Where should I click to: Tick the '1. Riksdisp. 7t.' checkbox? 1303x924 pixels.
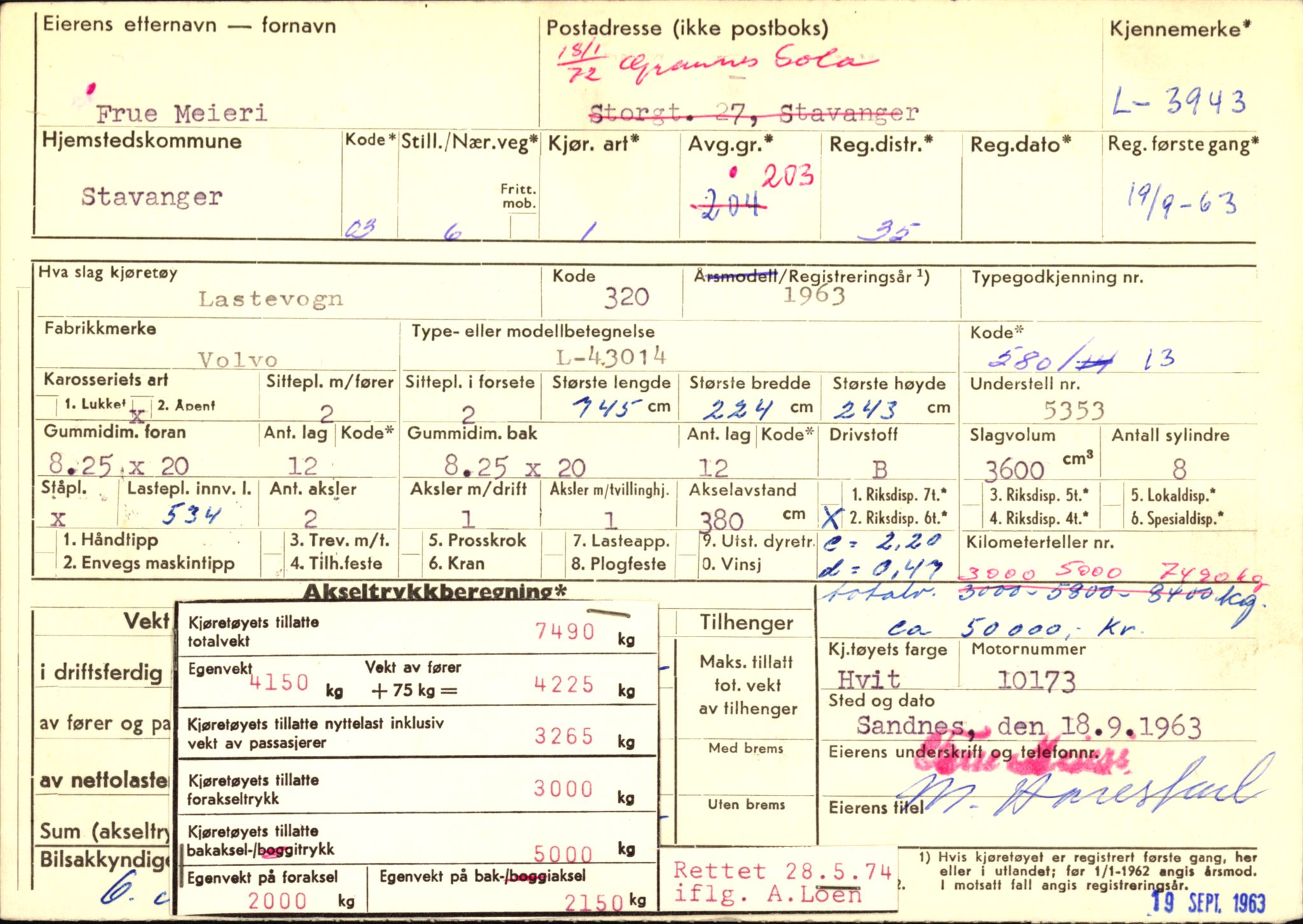coord(830,494)
